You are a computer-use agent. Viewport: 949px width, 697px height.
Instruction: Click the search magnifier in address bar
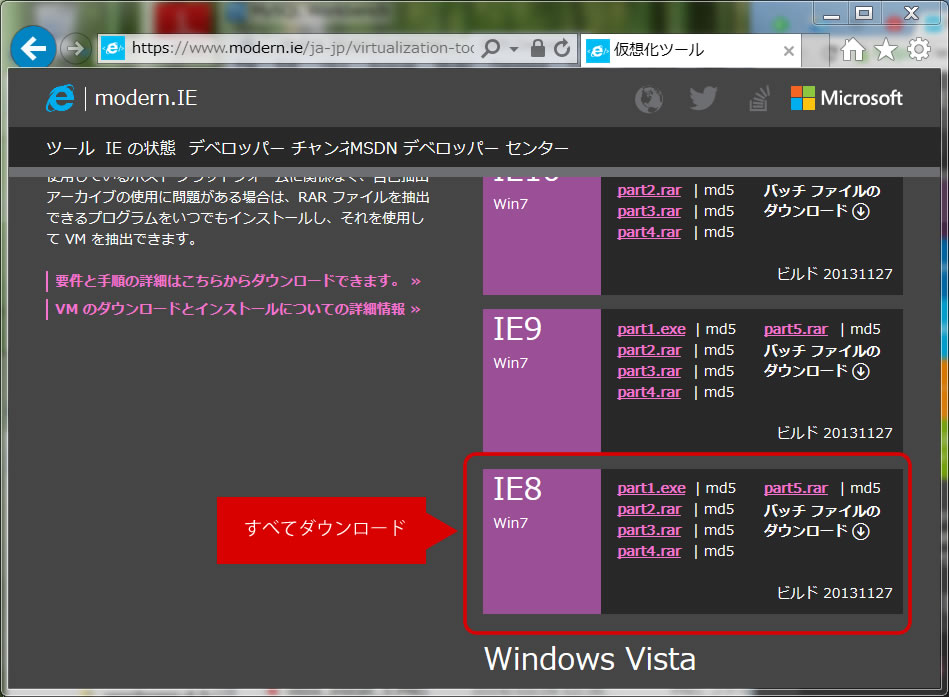pyautogui.click(x=491, y=48)
